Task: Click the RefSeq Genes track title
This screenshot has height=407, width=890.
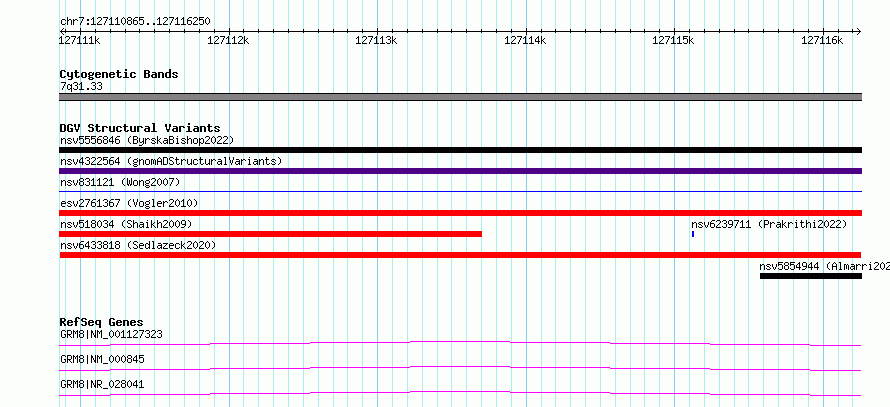Action: [x=102, y=322]
